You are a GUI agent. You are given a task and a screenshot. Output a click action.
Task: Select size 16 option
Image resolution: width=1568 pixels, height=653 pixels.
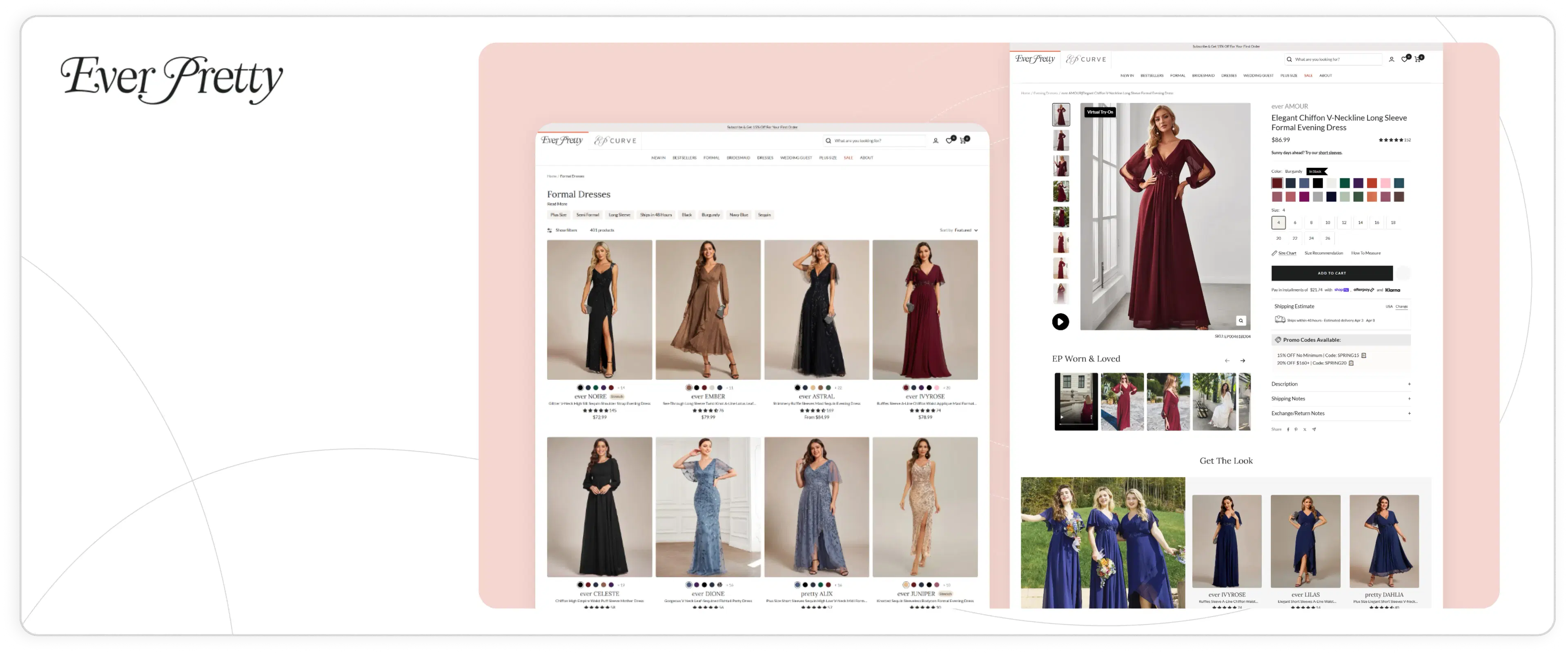[x=1376, y=223]
